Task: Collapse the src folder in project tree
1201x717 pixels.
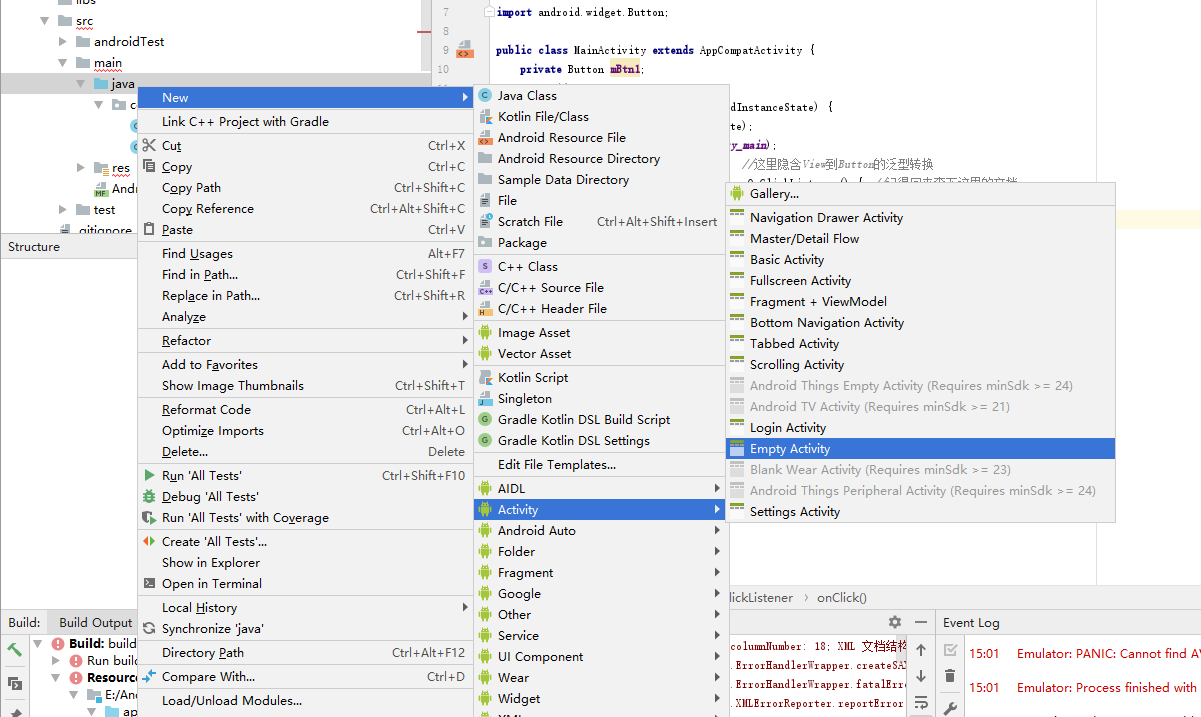Action: click(44, 21)
